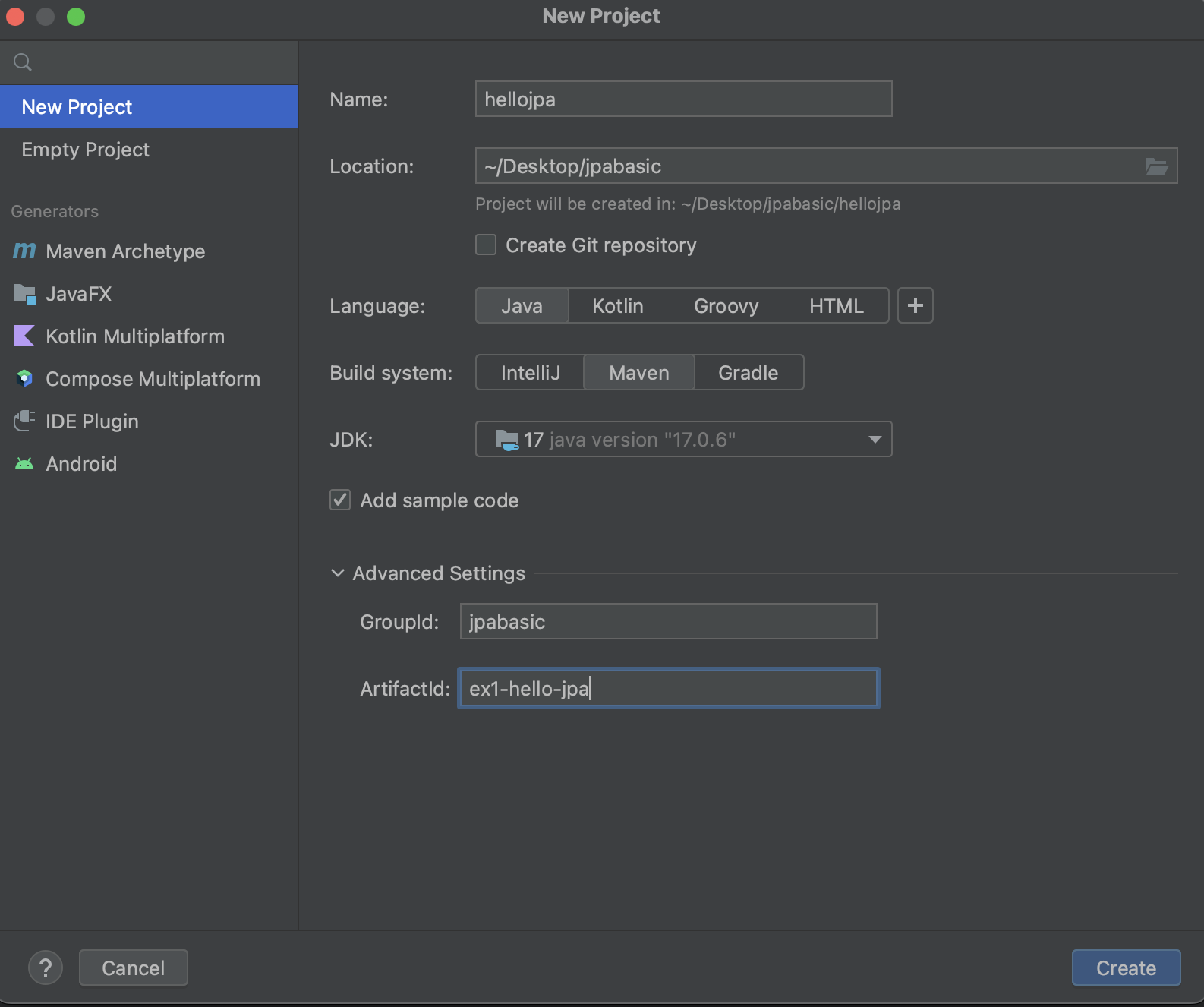Click the "ArtifactId:" label
The image size is (1204, 1007).
[x=405, y=689]
